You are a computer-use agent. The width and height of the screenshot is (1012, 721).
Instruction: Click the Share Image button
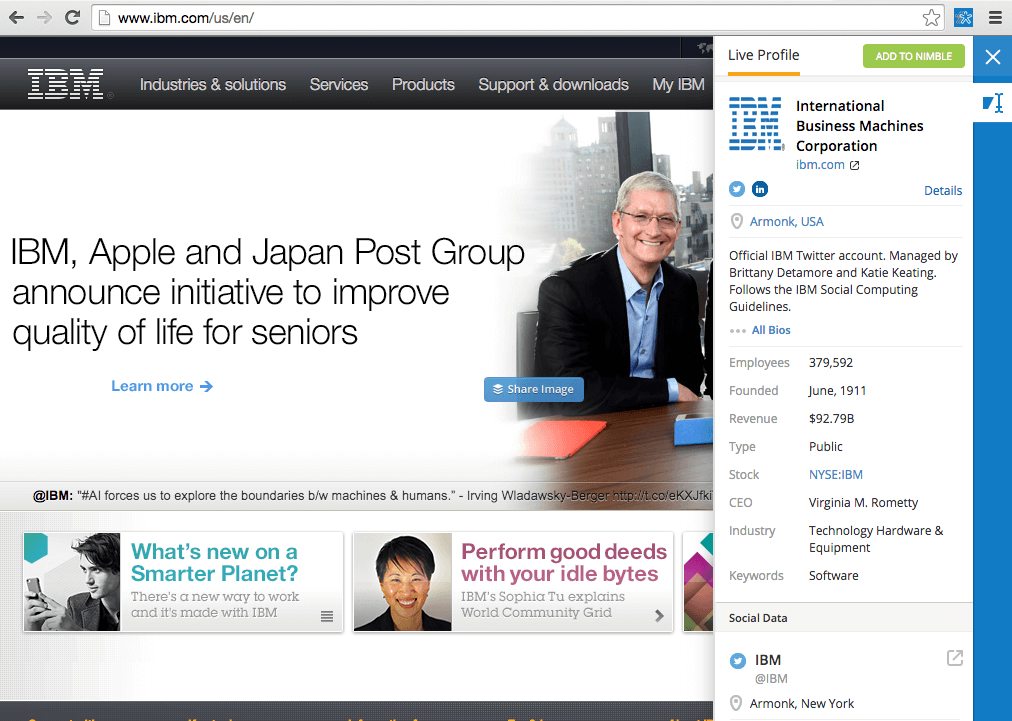[x=534, y=389]
